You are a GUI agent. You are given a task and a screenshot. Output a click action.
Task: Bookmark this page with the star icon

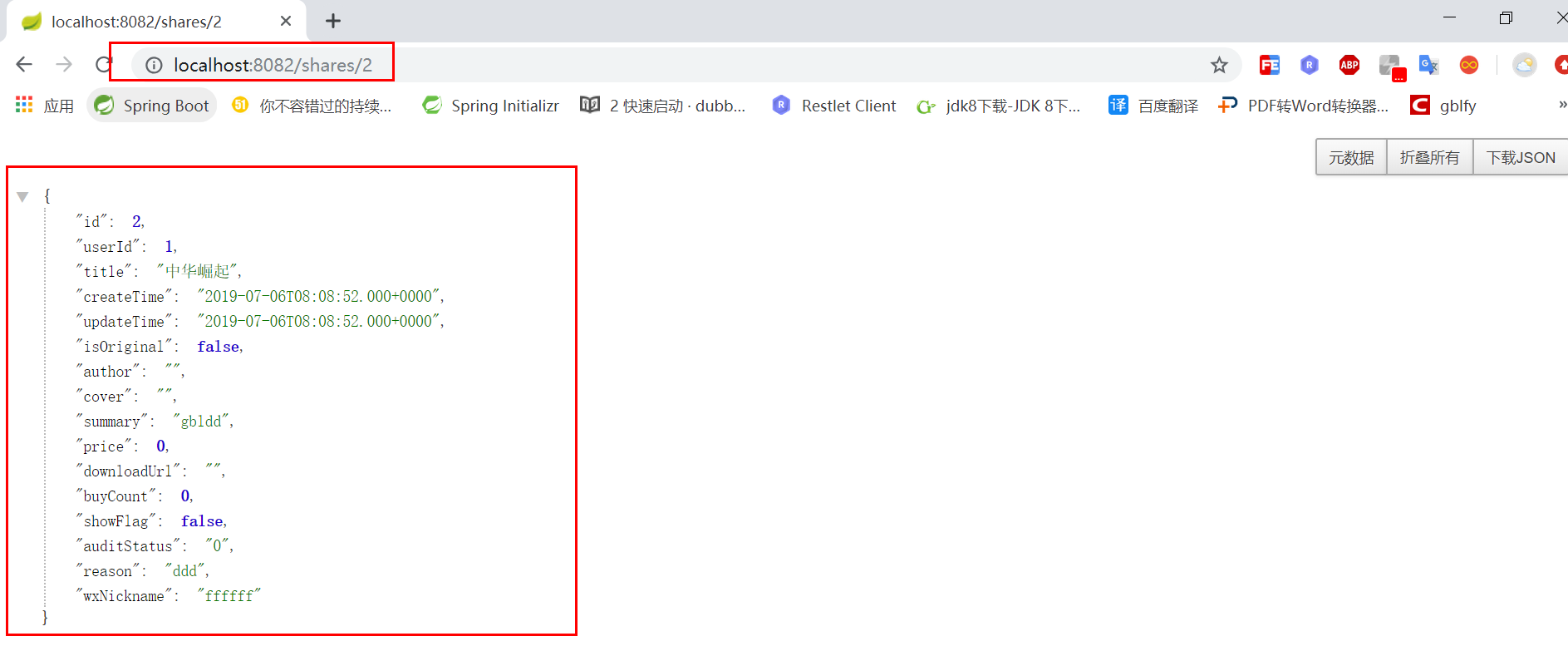(x=1219, y=65)
